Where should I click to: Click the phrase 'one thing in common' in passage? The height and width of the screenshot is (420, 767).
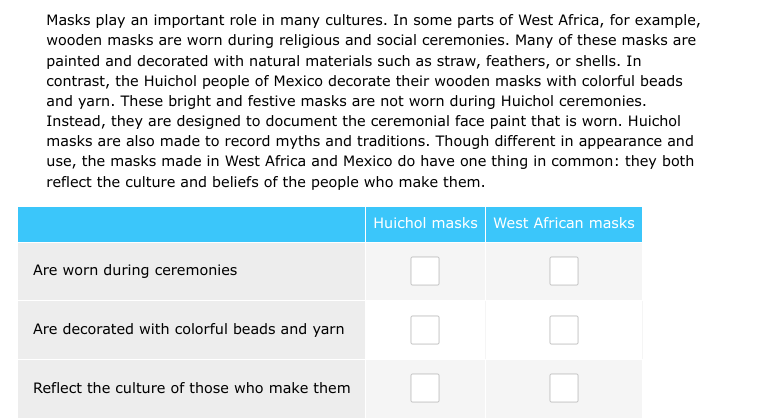[x=538, y=162]
